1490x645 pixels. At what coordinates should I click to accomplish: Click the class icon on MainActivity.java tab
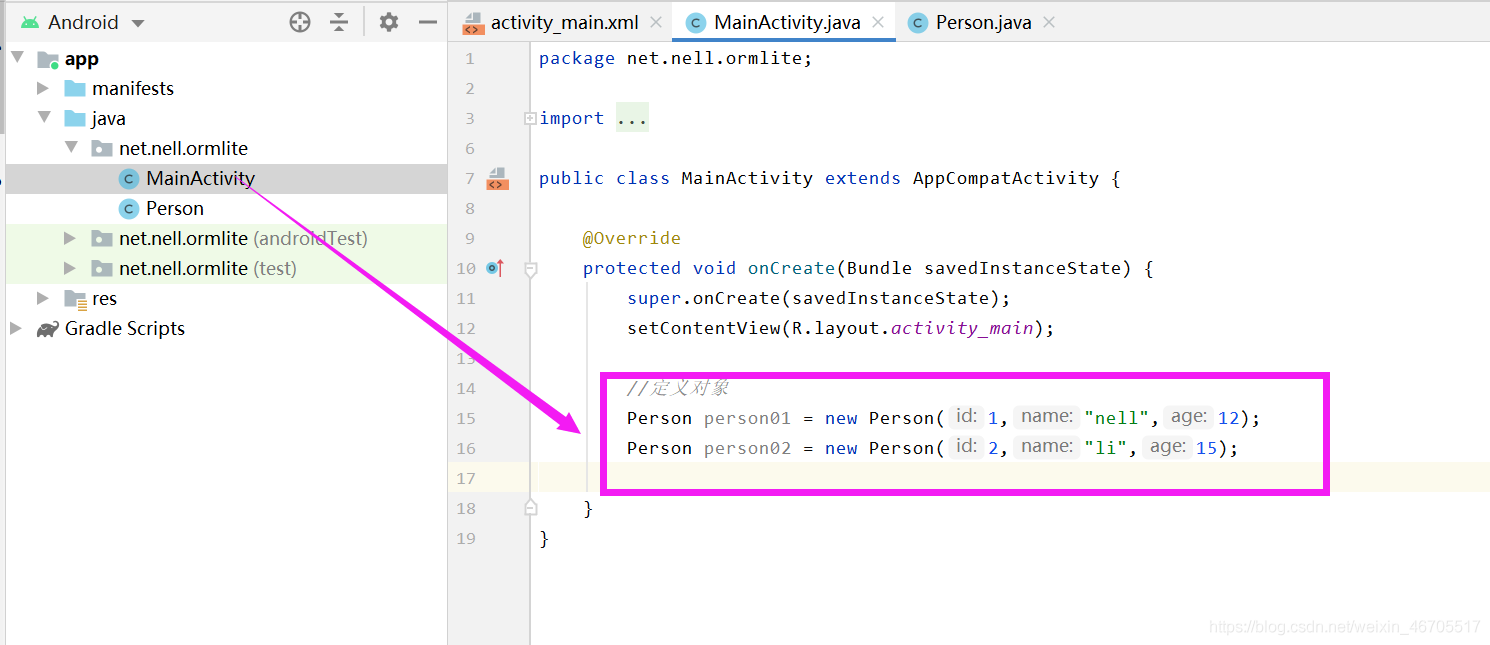696,22
